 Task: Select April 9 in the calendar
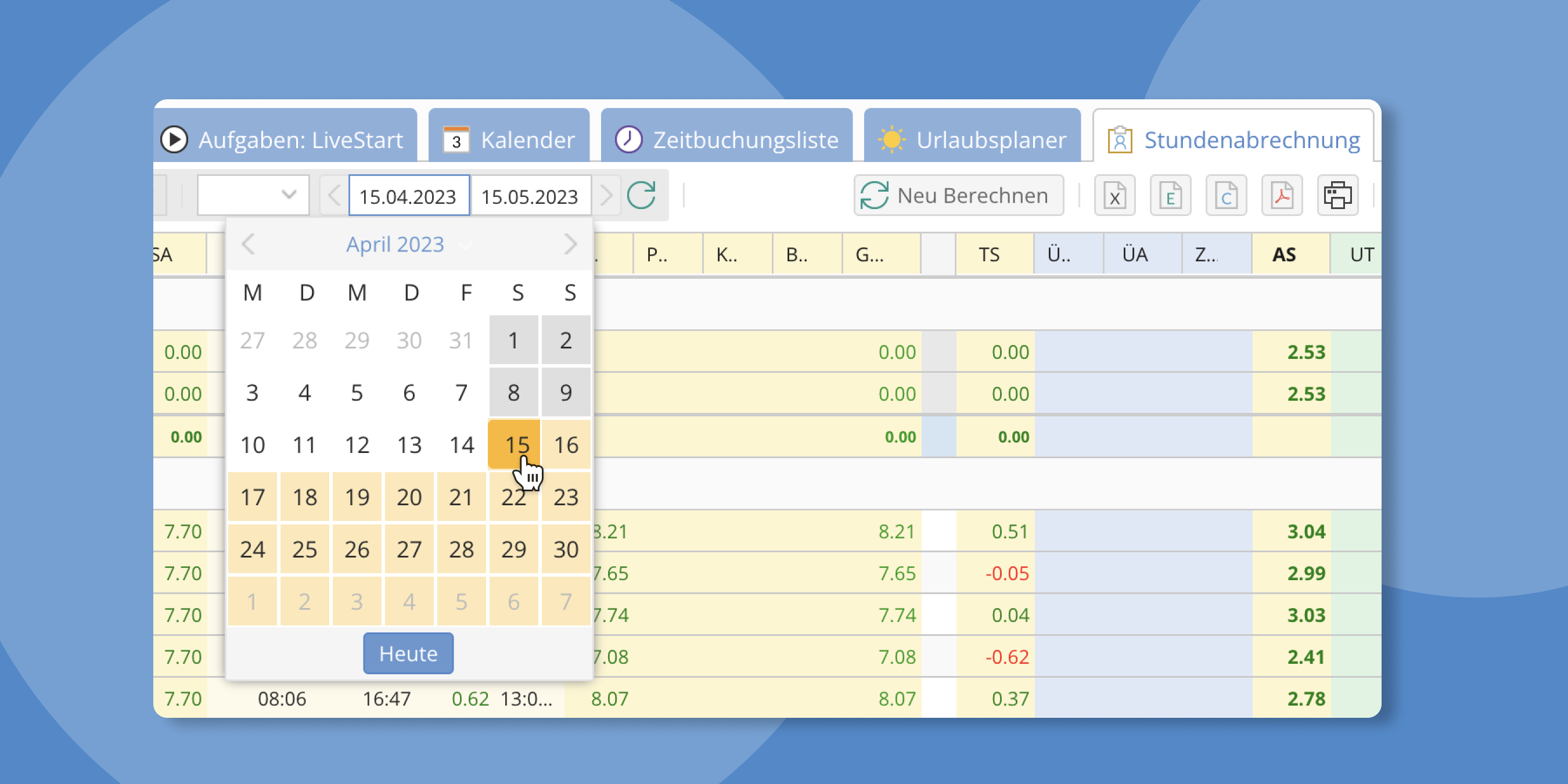566,392
